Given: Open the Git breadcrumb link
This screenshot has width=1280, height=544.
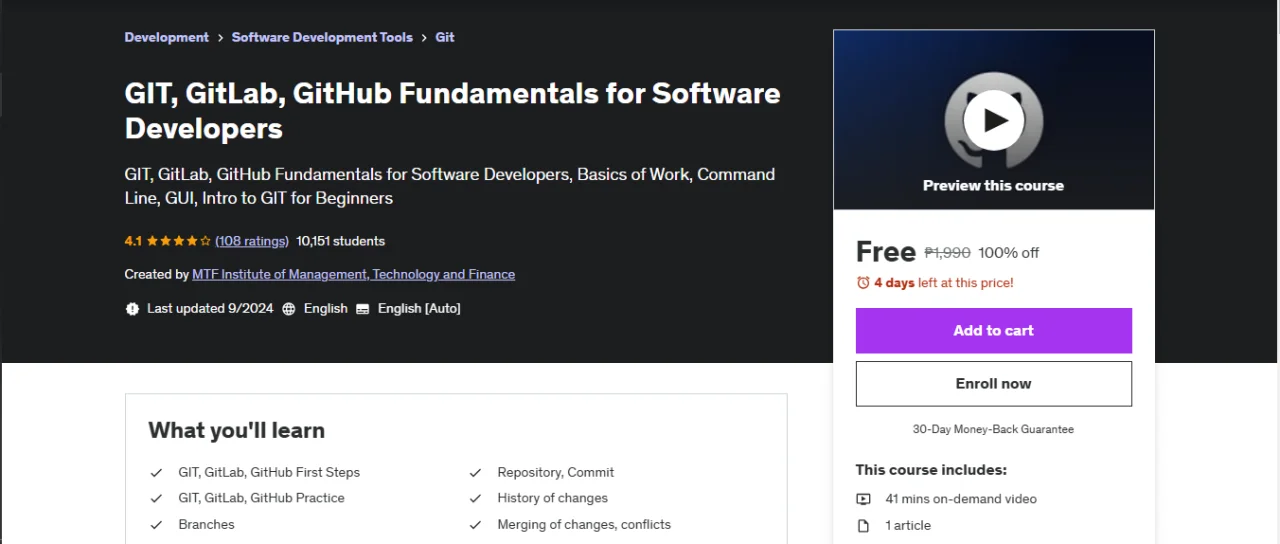Looking at the screenshot, I should pyautogui.click(x=445, y=37).
